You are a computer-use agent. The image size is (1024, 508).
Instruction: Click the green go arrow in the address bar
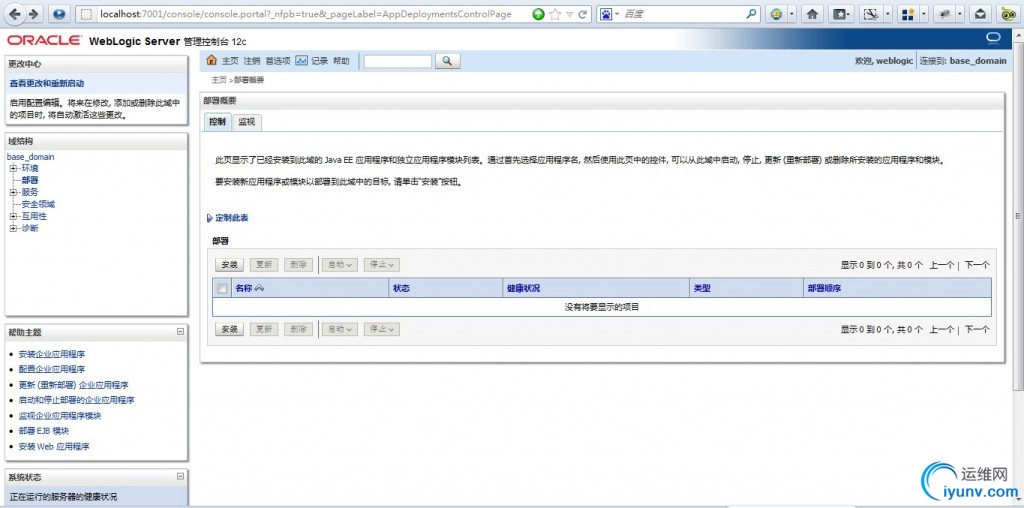coord(538,14)
